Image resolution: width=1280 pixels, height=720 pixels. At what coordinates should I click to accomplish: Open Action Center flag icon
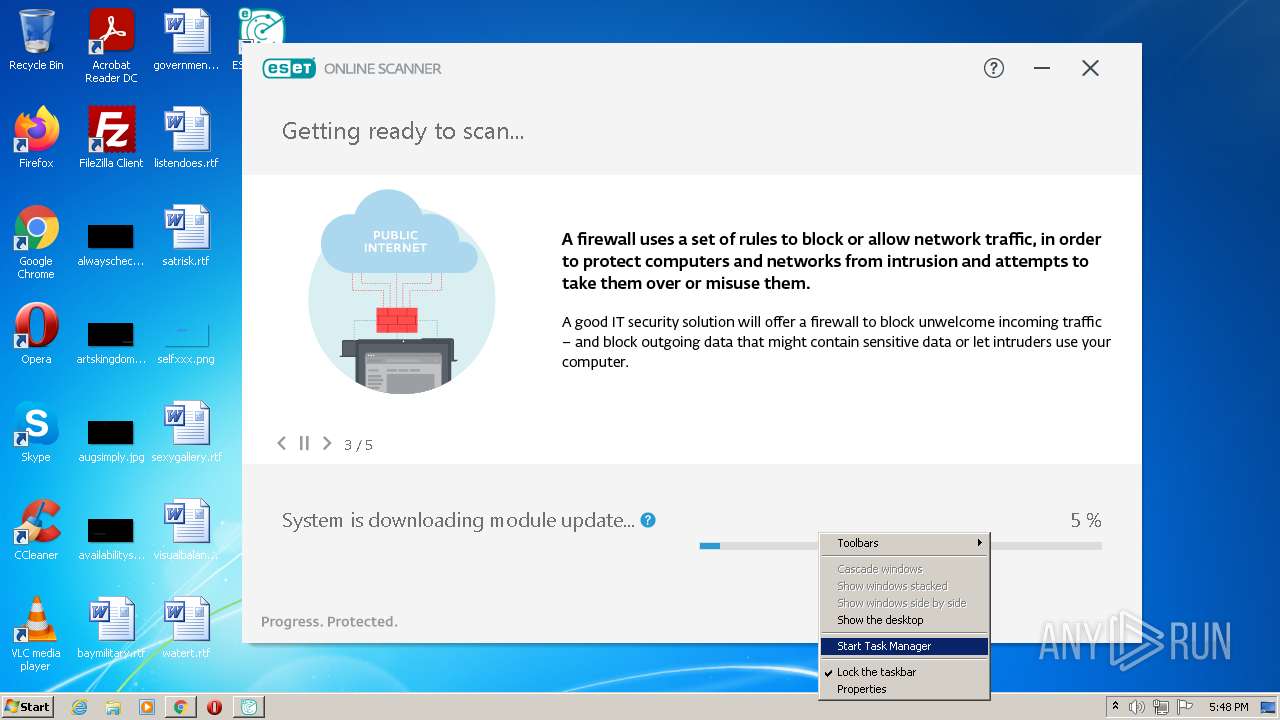click(1184, 707)
